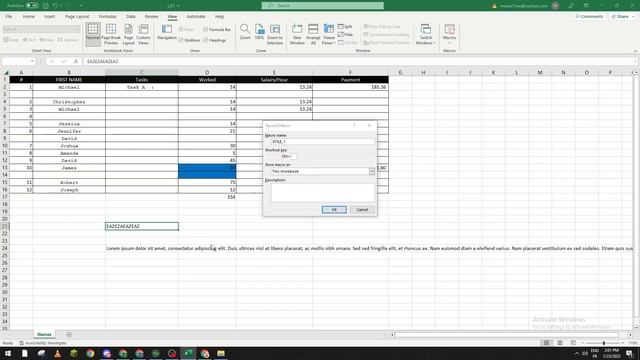Click the Search box in title bar
This screenshot has width=640, height=360.
point(322,6)
